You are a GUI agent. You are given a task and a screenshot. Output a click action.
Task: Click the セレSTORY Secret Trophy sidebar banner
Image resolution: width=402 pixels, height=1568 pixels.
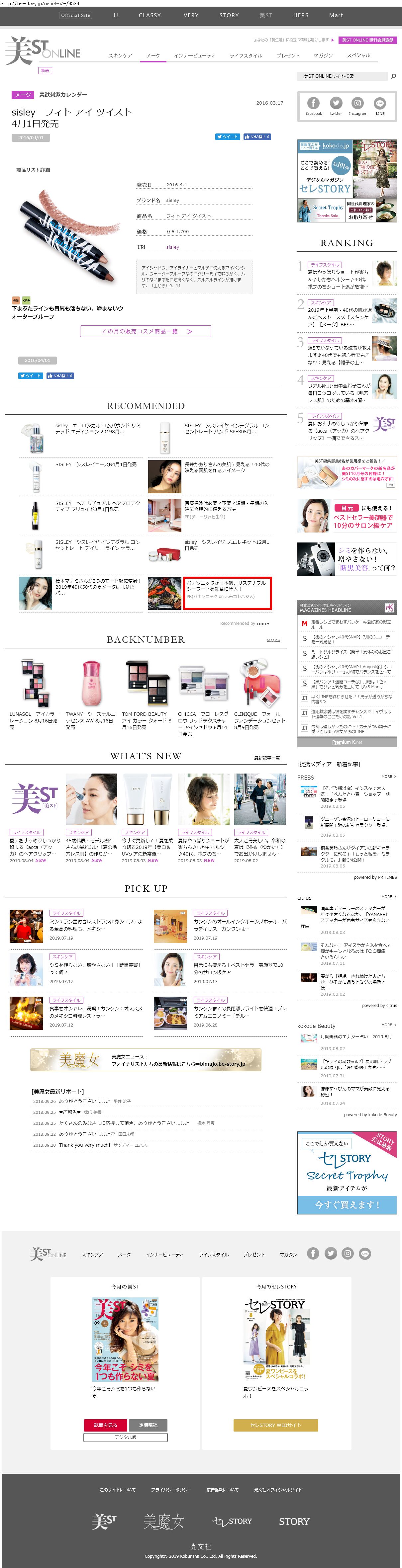pos(347,1173)
